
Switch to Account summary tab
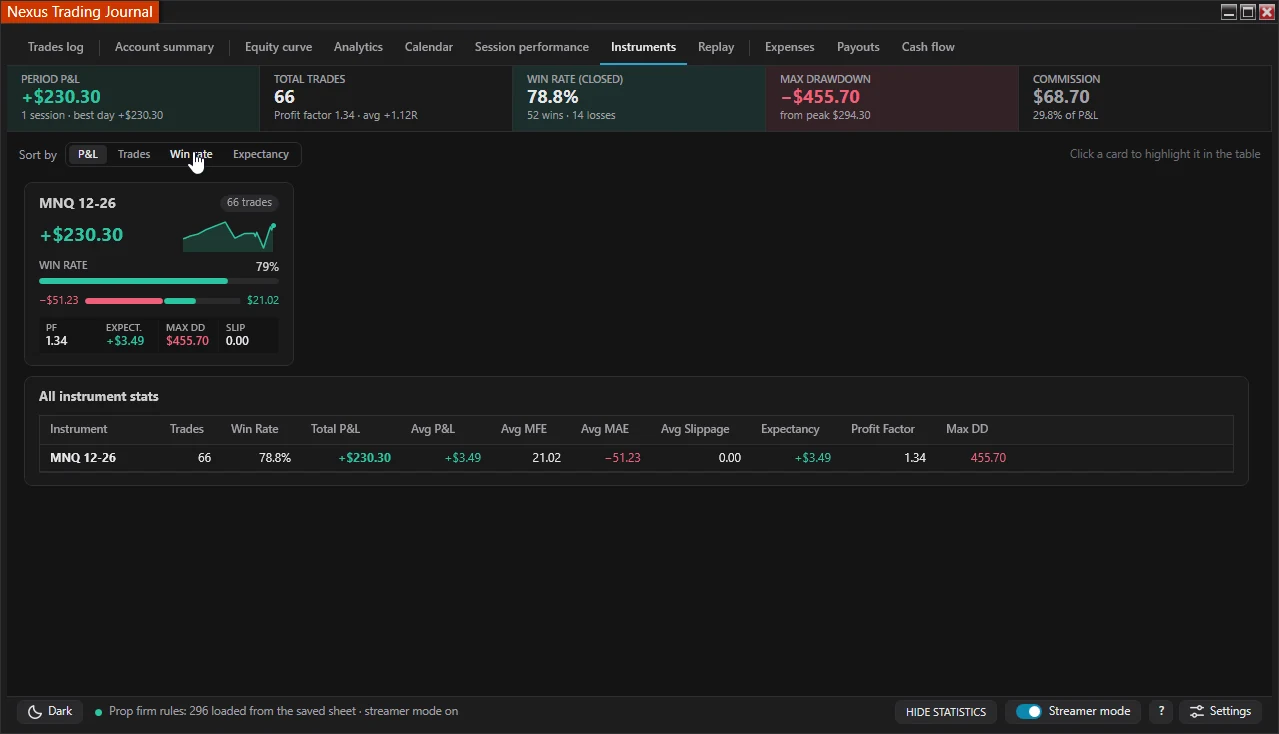(164, 47)
